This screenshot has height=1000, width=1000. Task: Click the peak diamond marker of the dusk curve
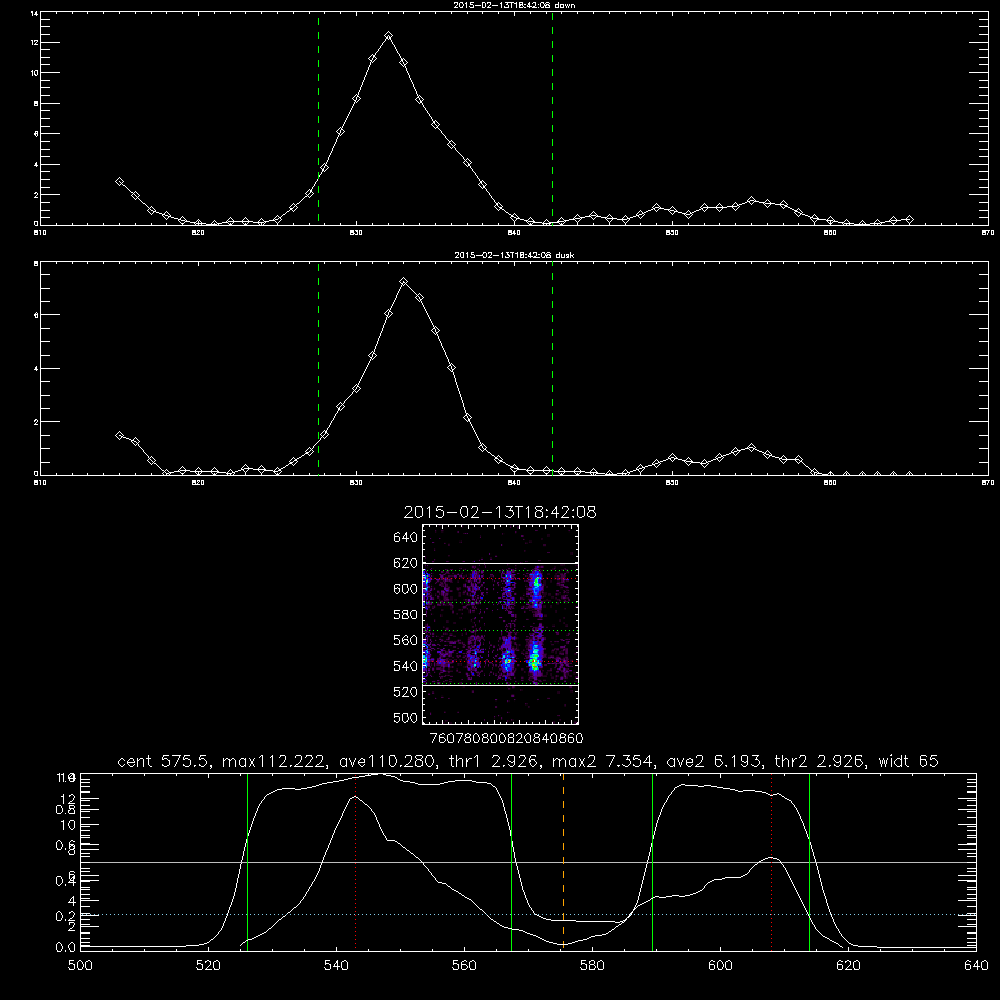click(x=403, y=281)
